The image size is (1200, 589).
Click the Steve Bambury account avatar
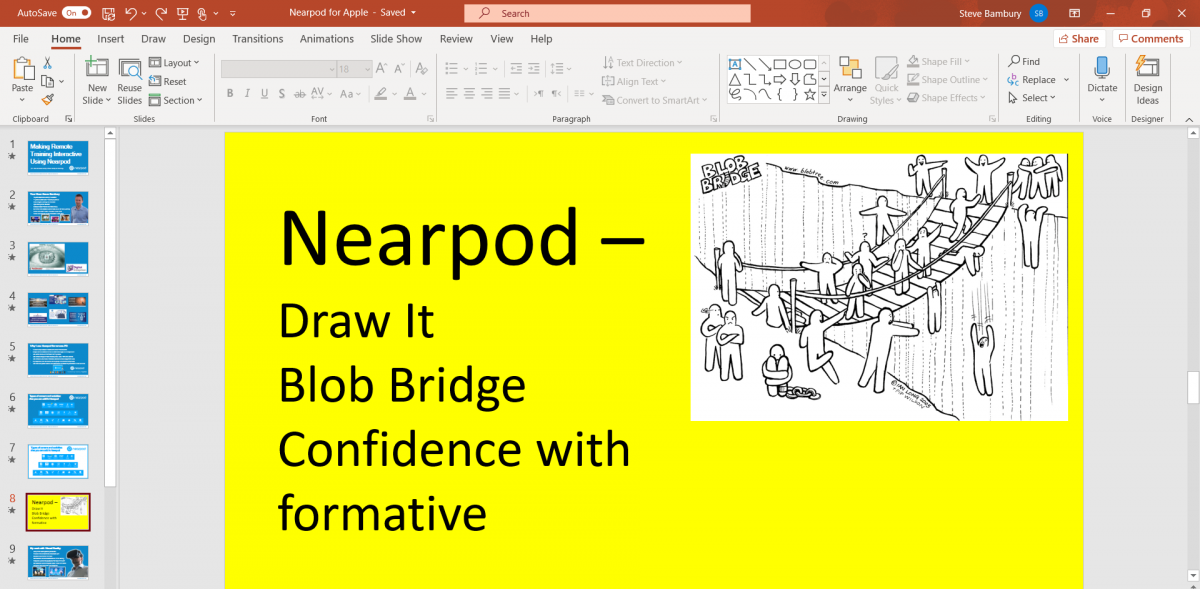coord(1039,13)
